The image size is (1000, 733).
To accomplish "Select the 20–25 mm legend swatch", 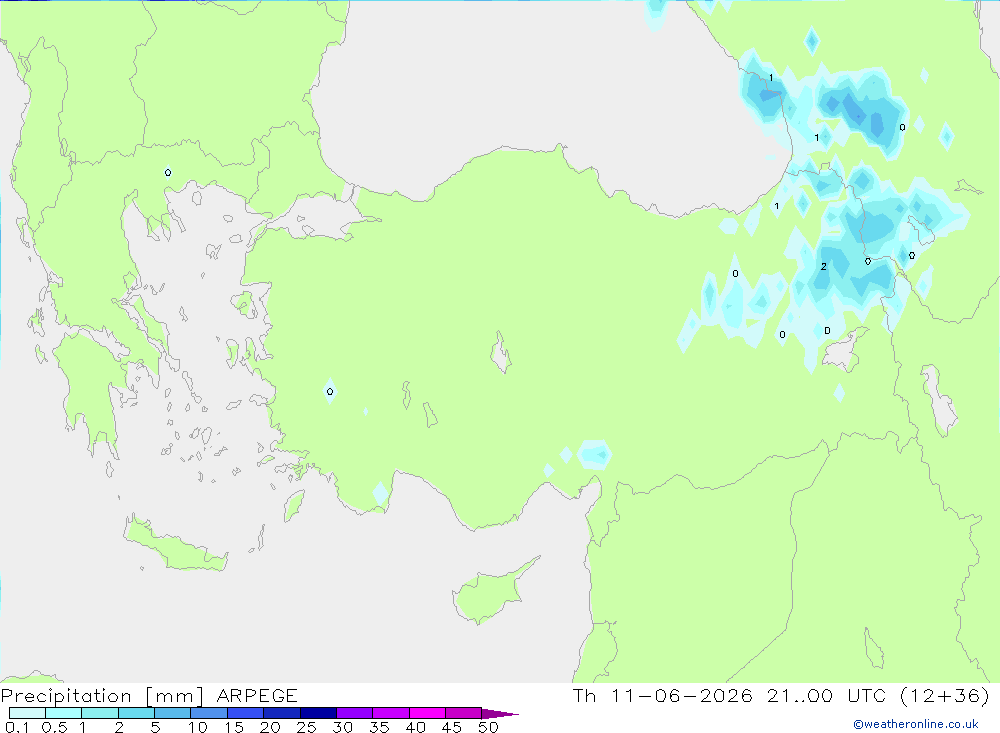I will click(x=282, y=713).
